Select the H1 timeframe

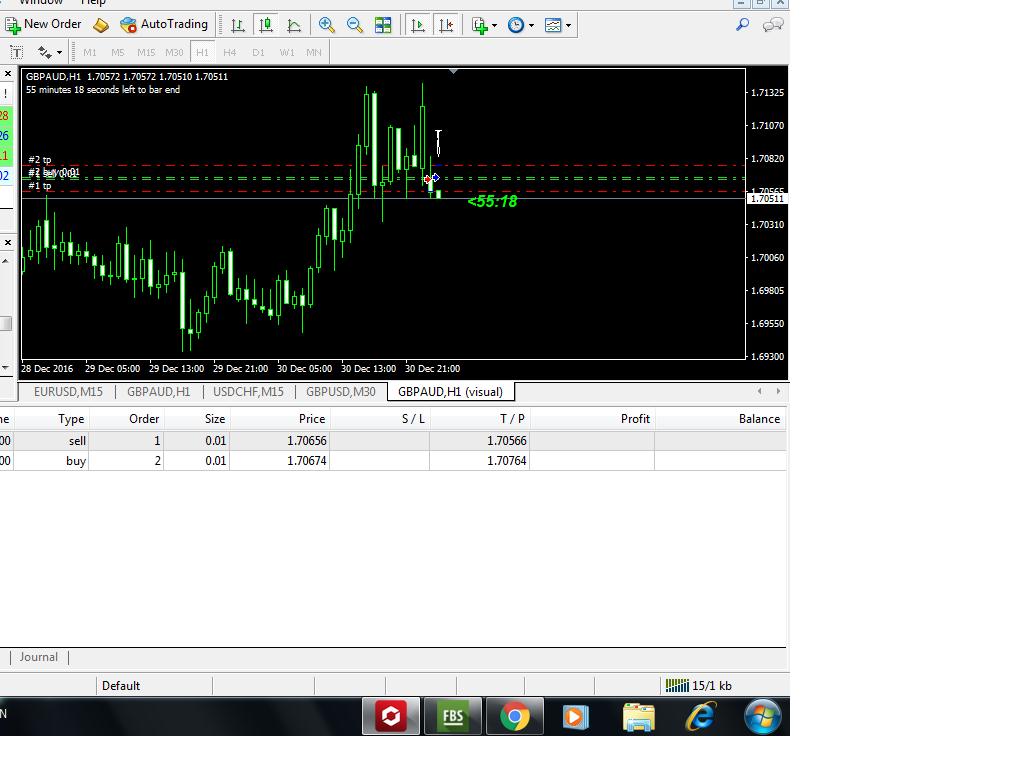[x=202, y=52]
